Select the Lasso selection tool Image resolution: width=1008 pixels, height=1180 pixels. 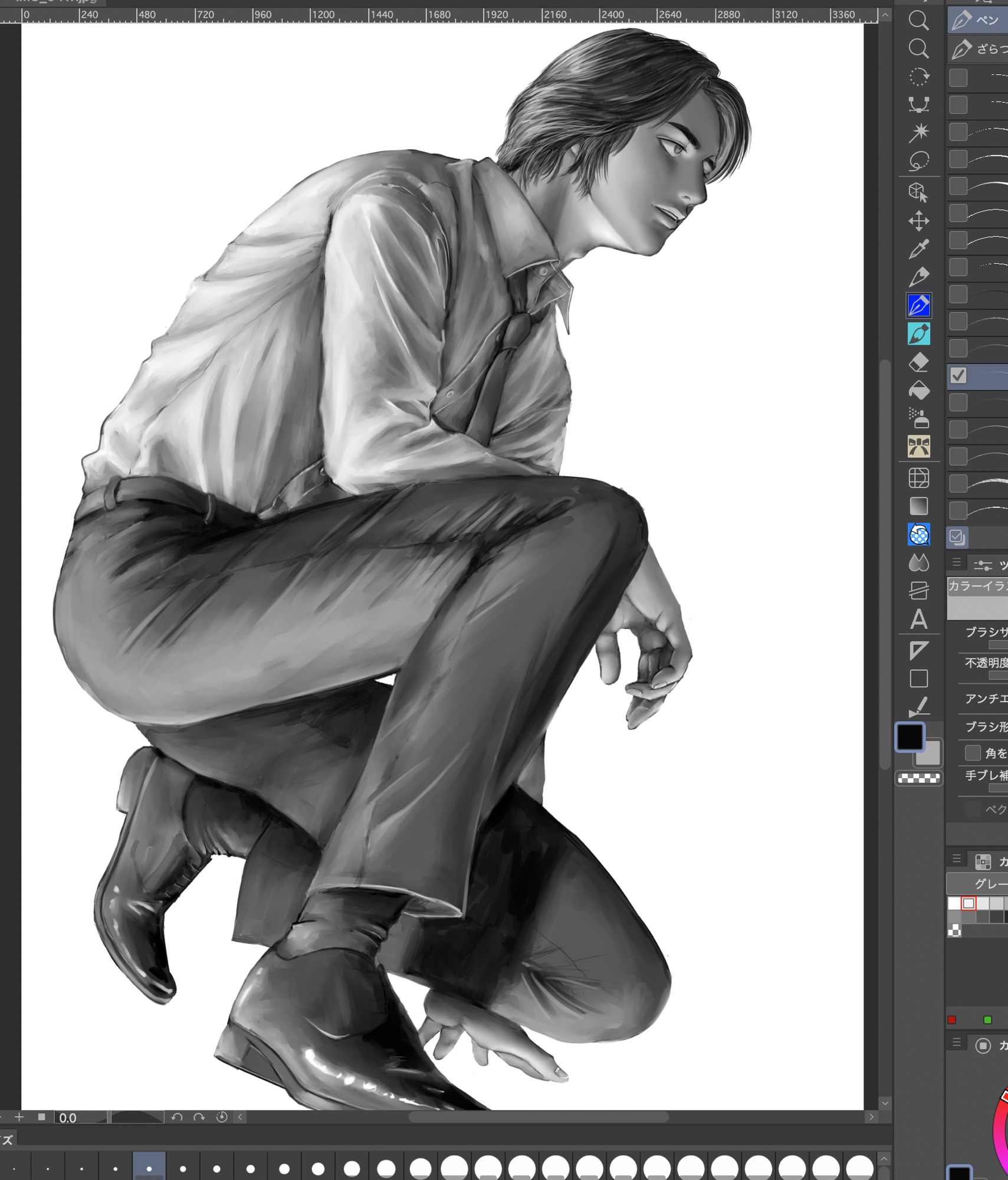tap(918, 160)
